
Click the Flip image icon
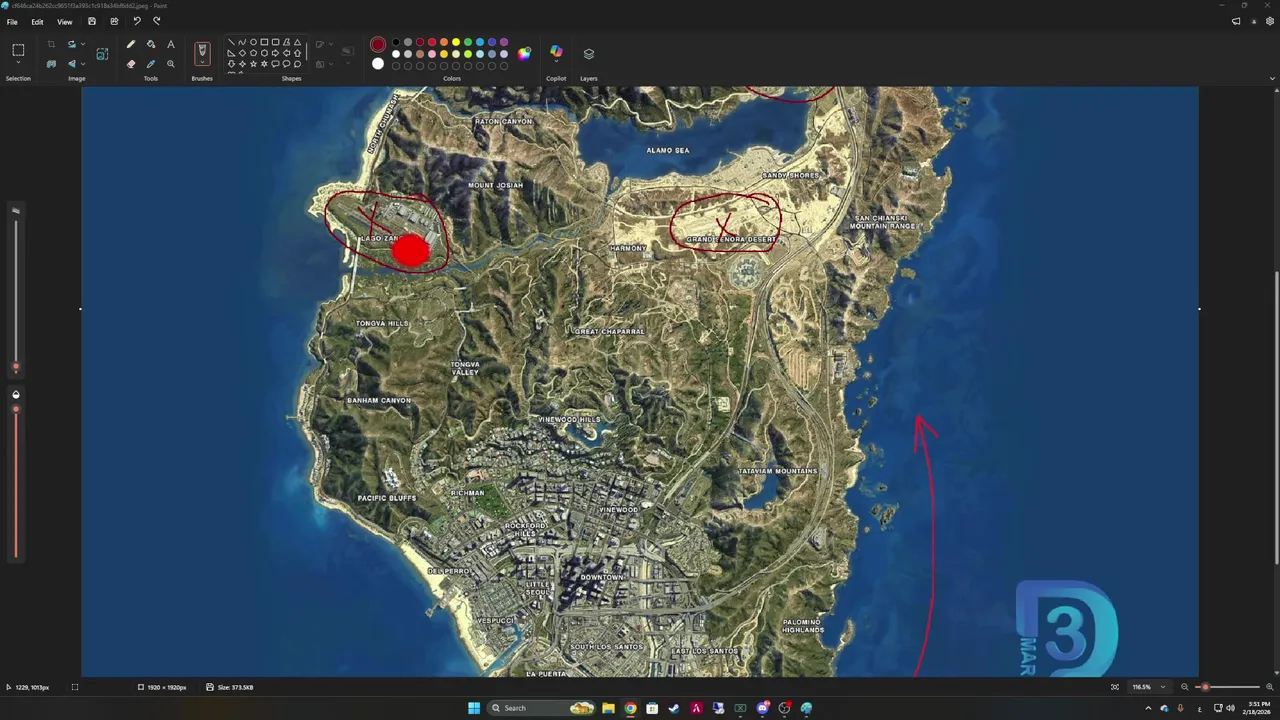[x=71, y=64]
